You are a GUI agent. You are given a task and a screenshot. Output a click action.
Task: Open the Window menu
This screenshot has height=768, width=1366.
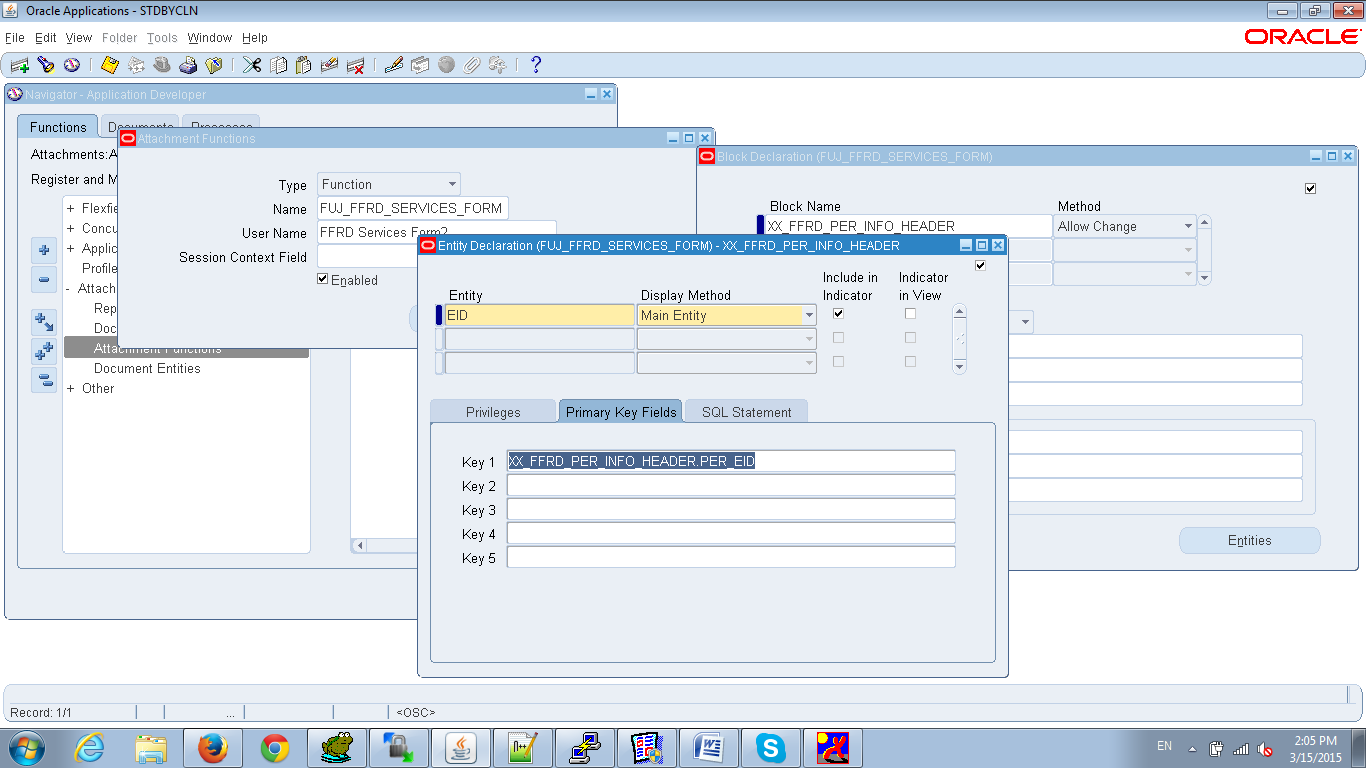click(x=210, y=38)
